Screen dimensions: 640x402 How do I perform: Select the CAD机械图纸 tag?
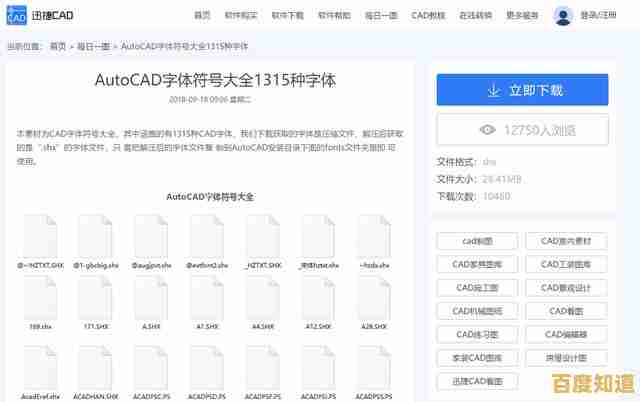pyautogui.click(x=478, y=311)
